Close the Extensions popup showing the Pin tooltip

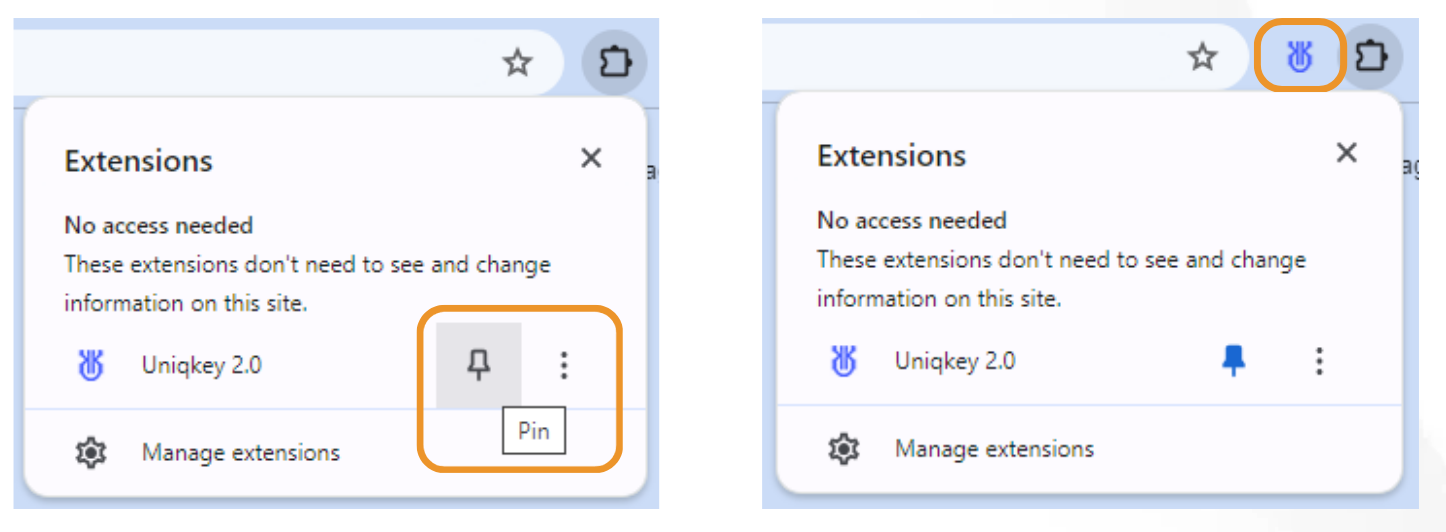click(x=591, y=158)
